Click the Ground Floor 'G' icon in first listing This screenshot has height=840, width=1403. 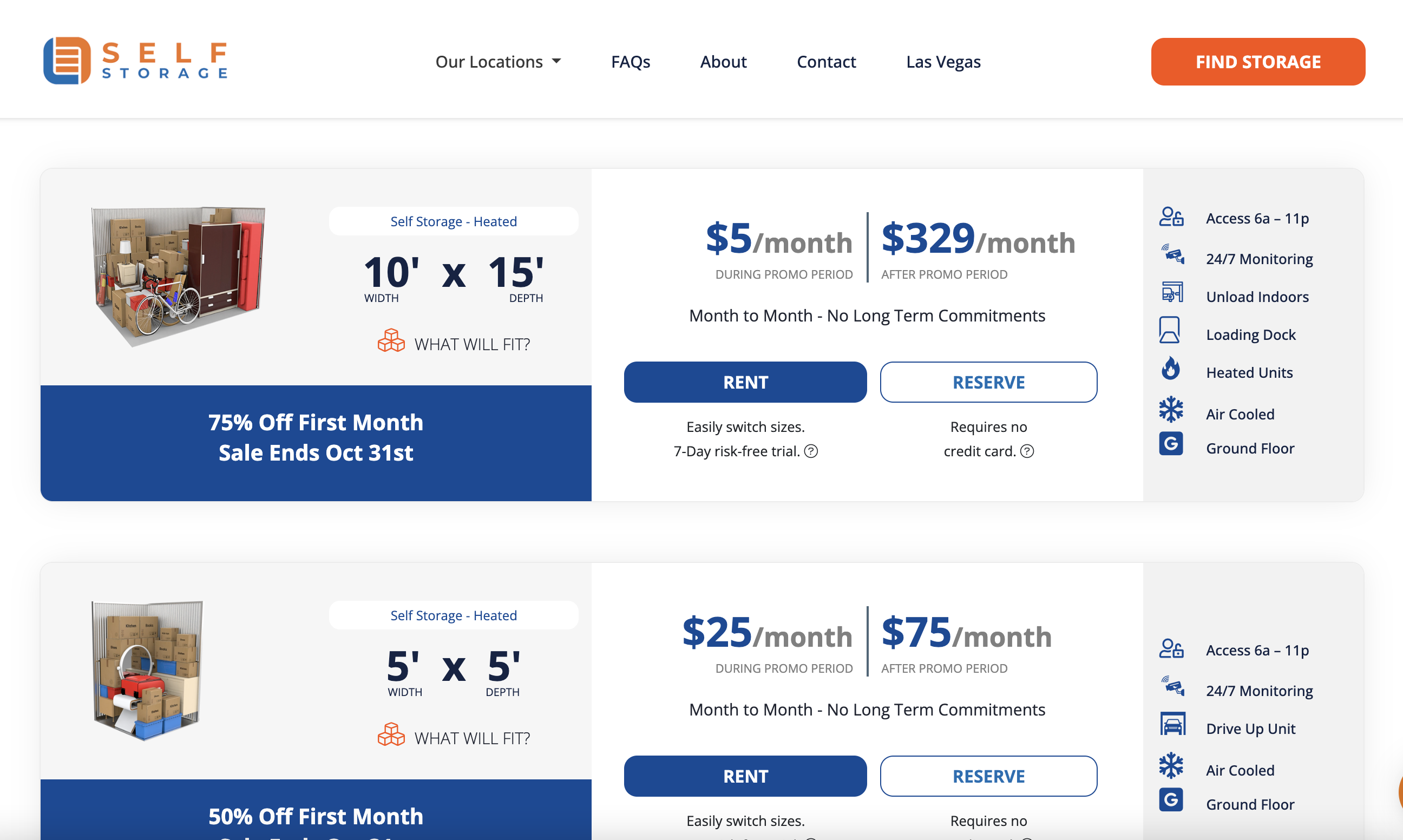(1171, 444)
